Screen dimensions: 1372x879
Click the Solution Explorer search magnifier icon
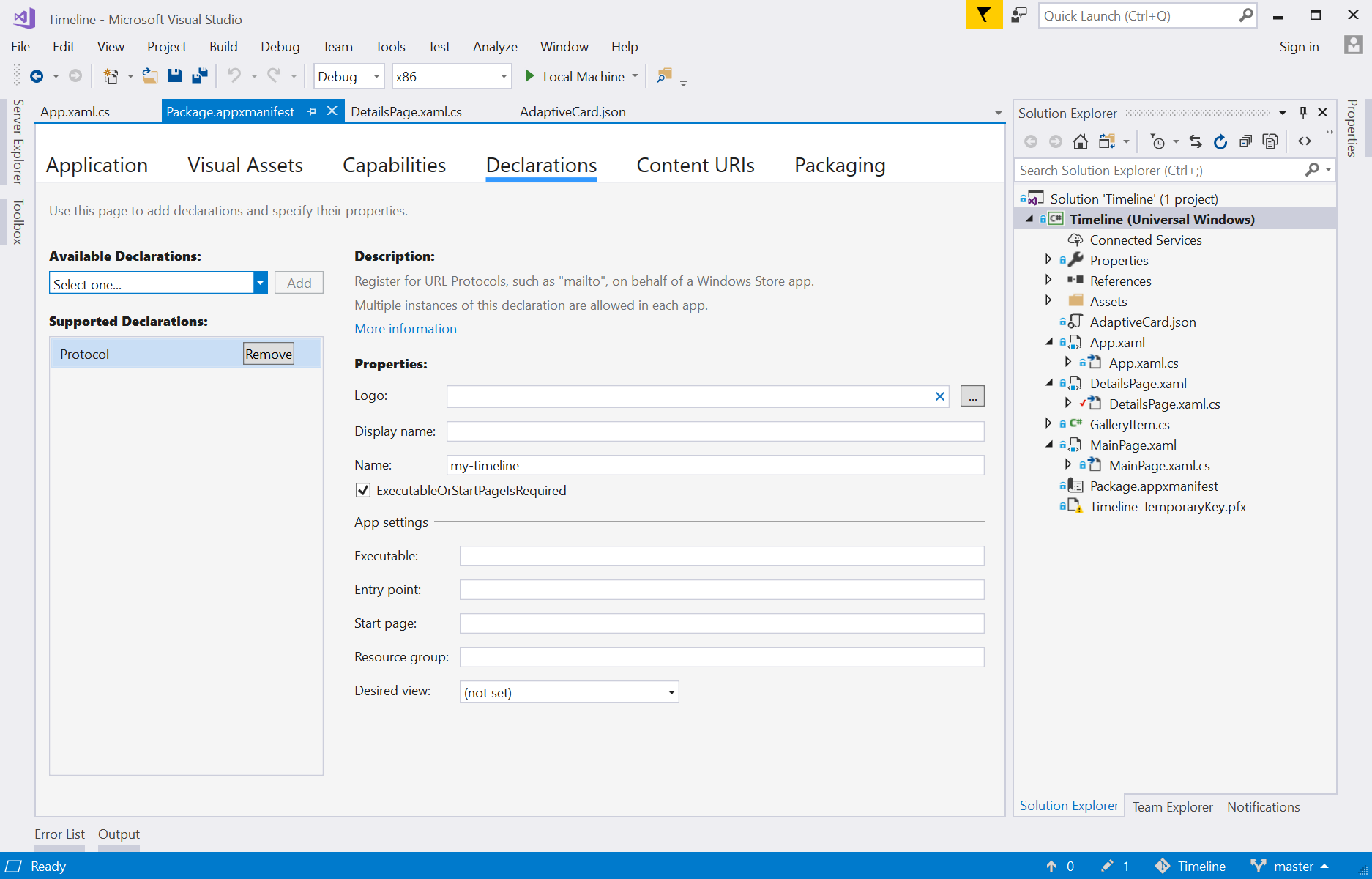pos(1312,170)
